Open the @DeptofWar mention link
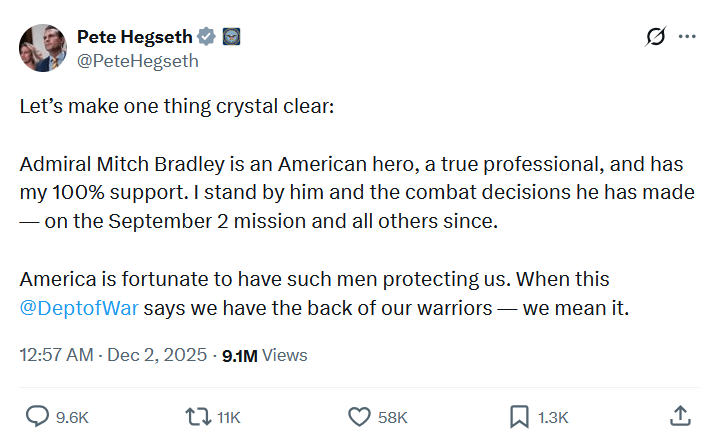The width and height of the screenshot is (706, 441). (x=79, y=307)
